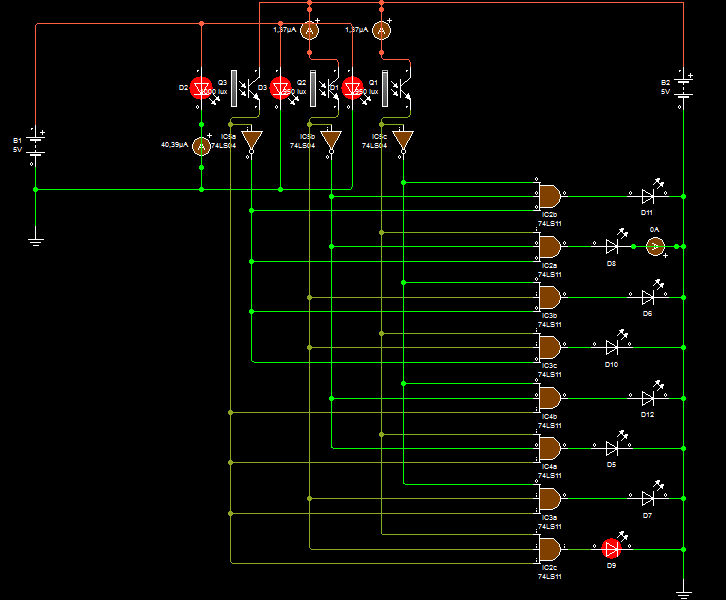727x600 pixels.
Task: Click the gray light barrier beside Q1
Action: (x=385, y=88)
